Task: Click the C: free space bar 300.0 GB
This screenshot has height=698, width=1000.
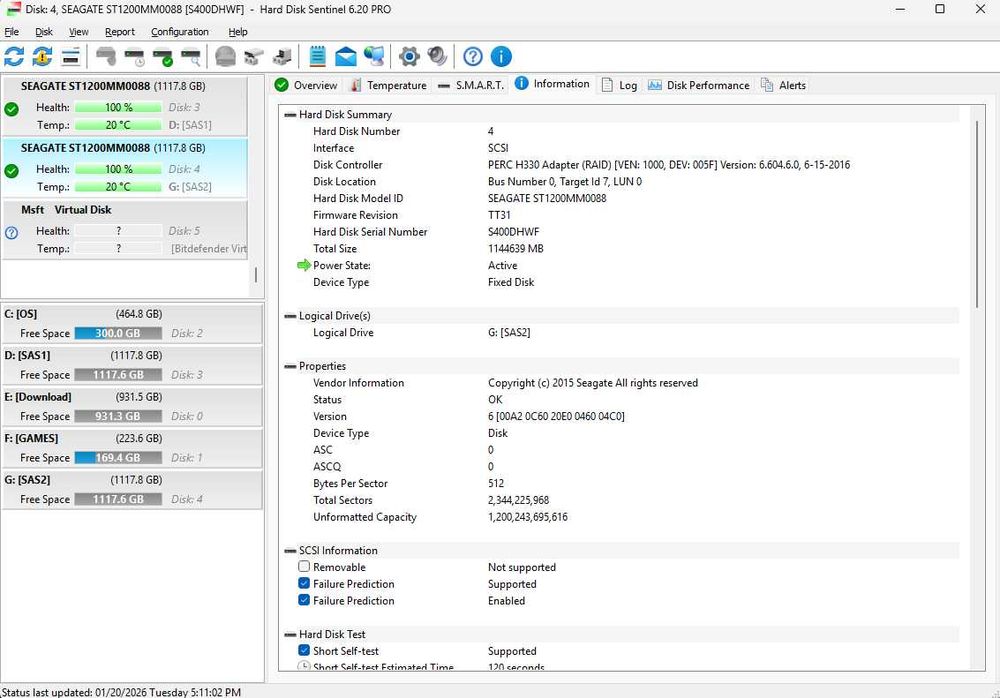Action: pos(118,333)
